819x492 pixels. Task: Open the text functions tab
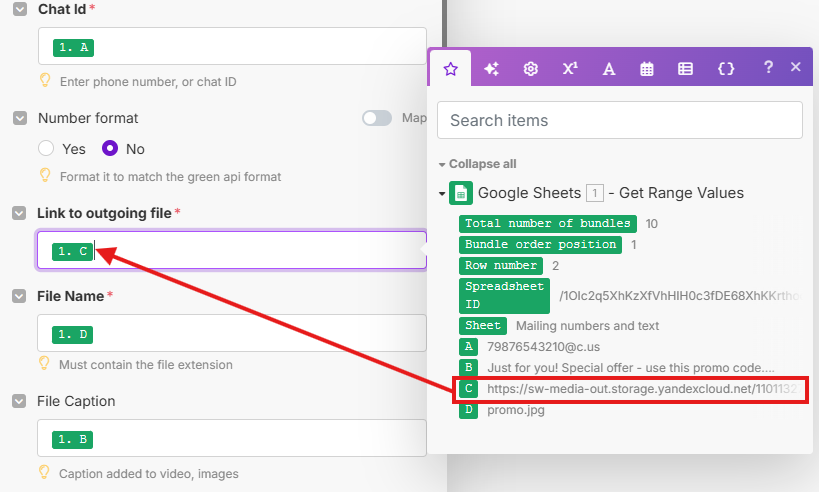pyautogui.click(x=608, y=69)
